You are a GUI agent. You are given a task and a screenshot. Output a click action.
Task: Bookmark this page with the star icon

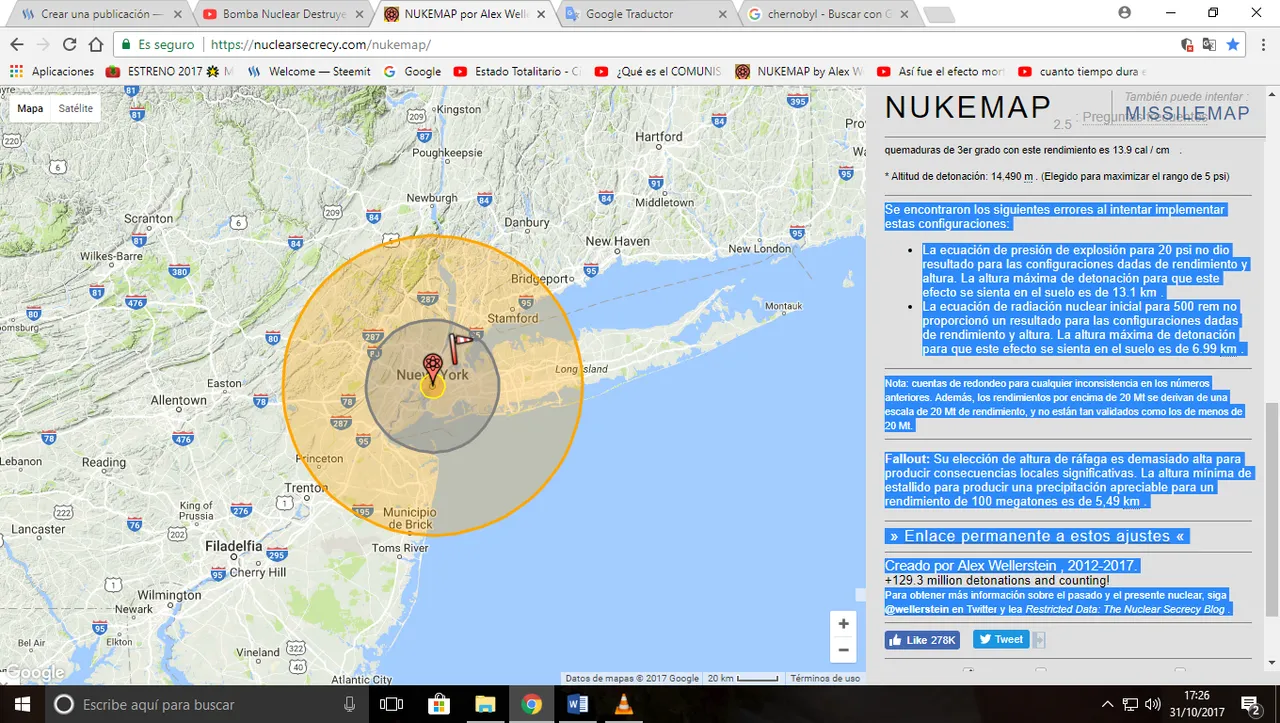coord(1233,44)
